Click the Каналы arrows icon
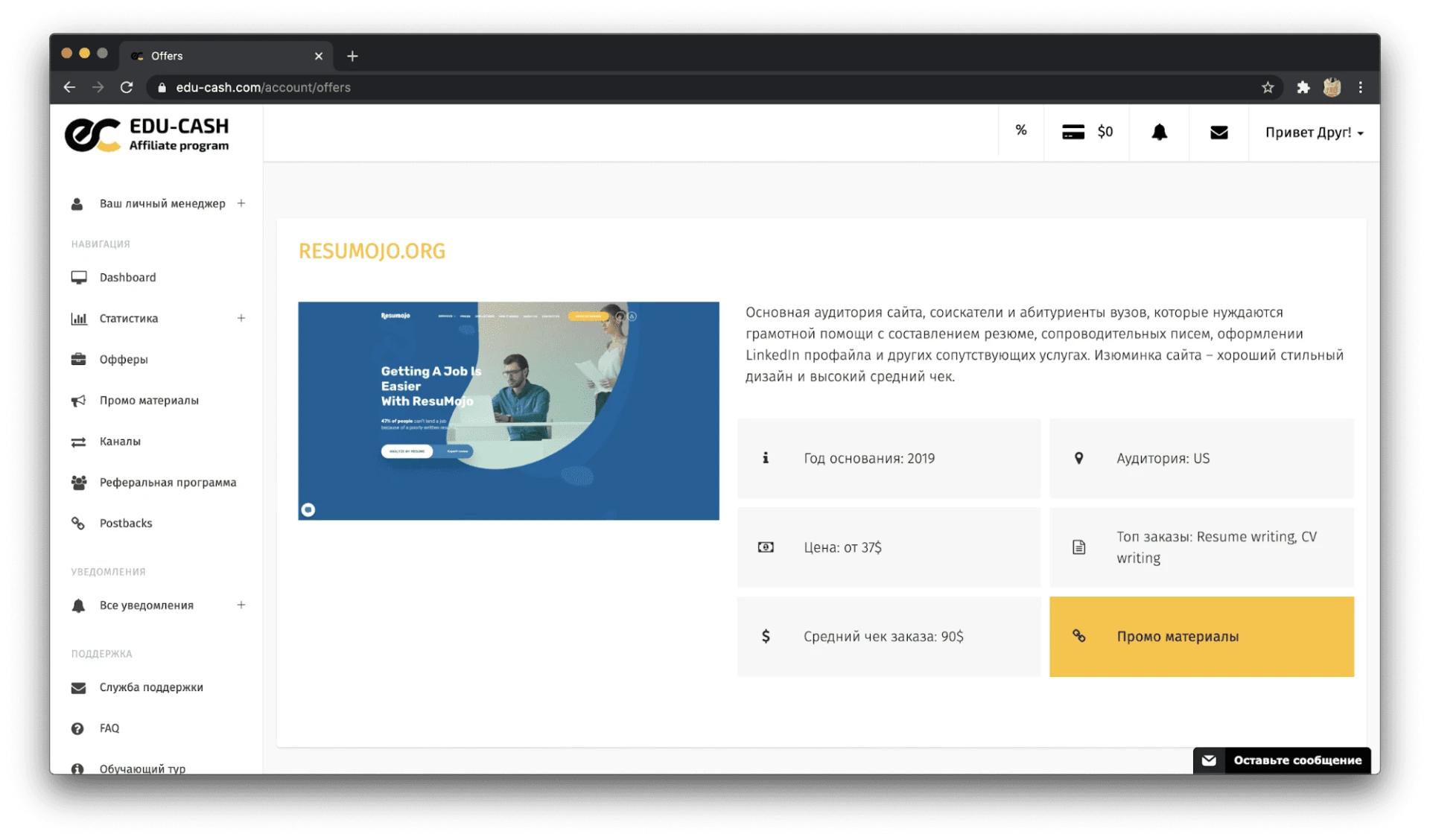 (x=78, y=442)
